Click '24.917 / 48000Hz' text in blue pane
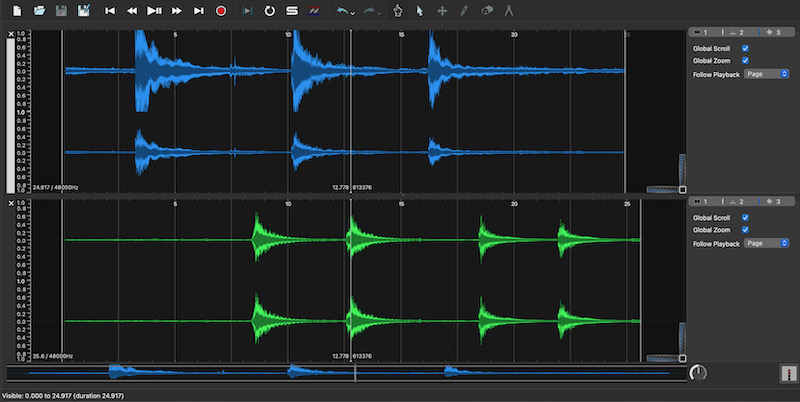This screenshot has height=402, width=800. [x=56, y=187]
